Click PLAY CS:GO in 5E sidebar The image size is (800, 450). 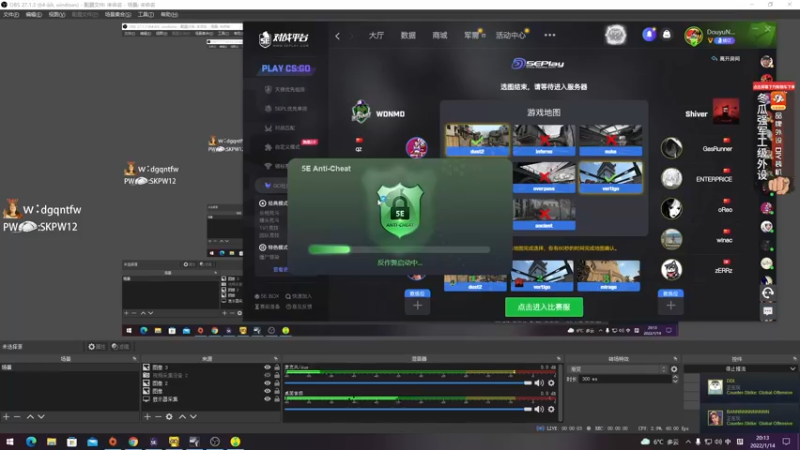pyautogui.click(x=286, y=68)
